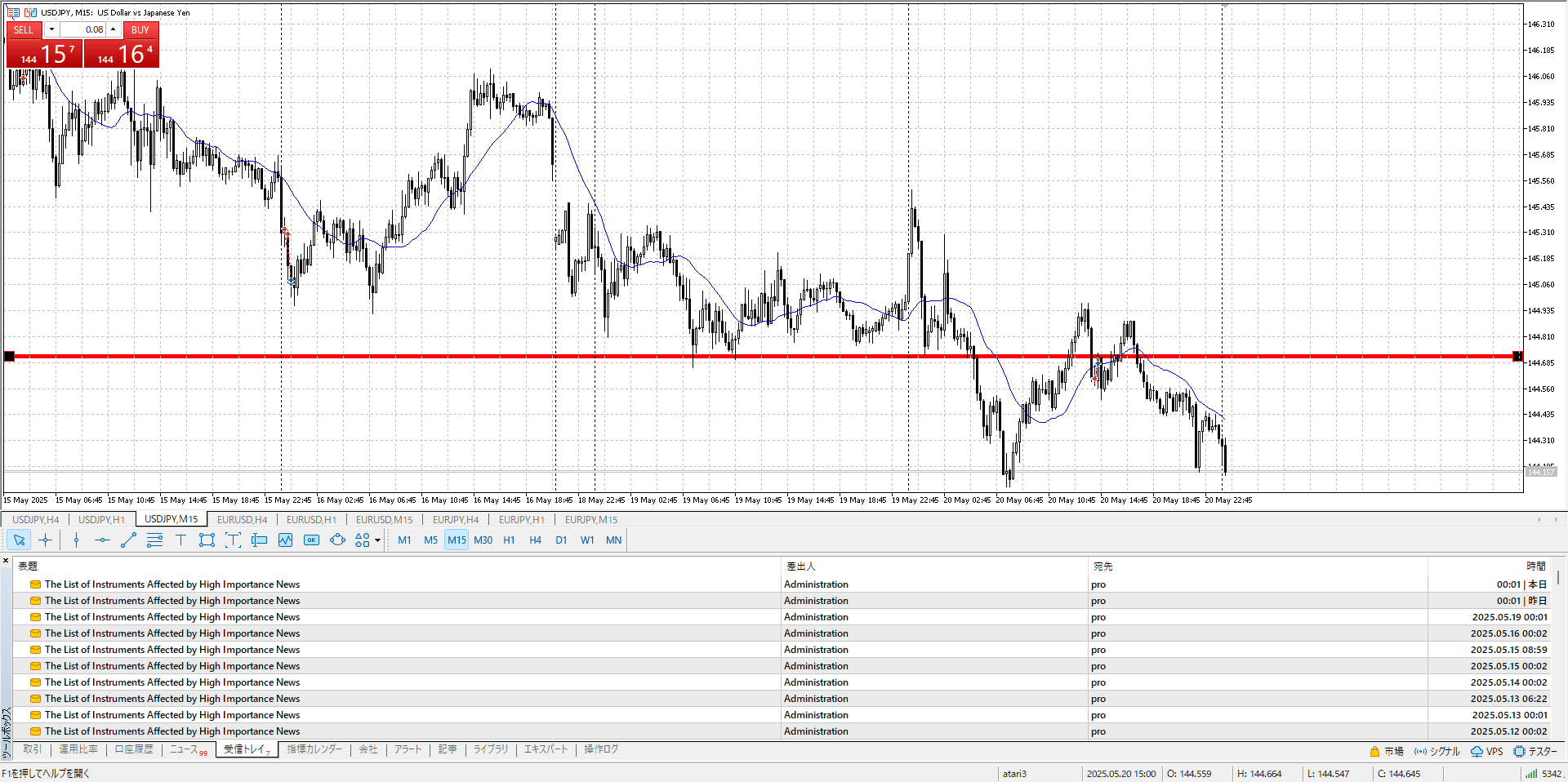Screen dimensions: 1568x782
Task: Select the vertical line drawing tool
Action: point(76,540)
